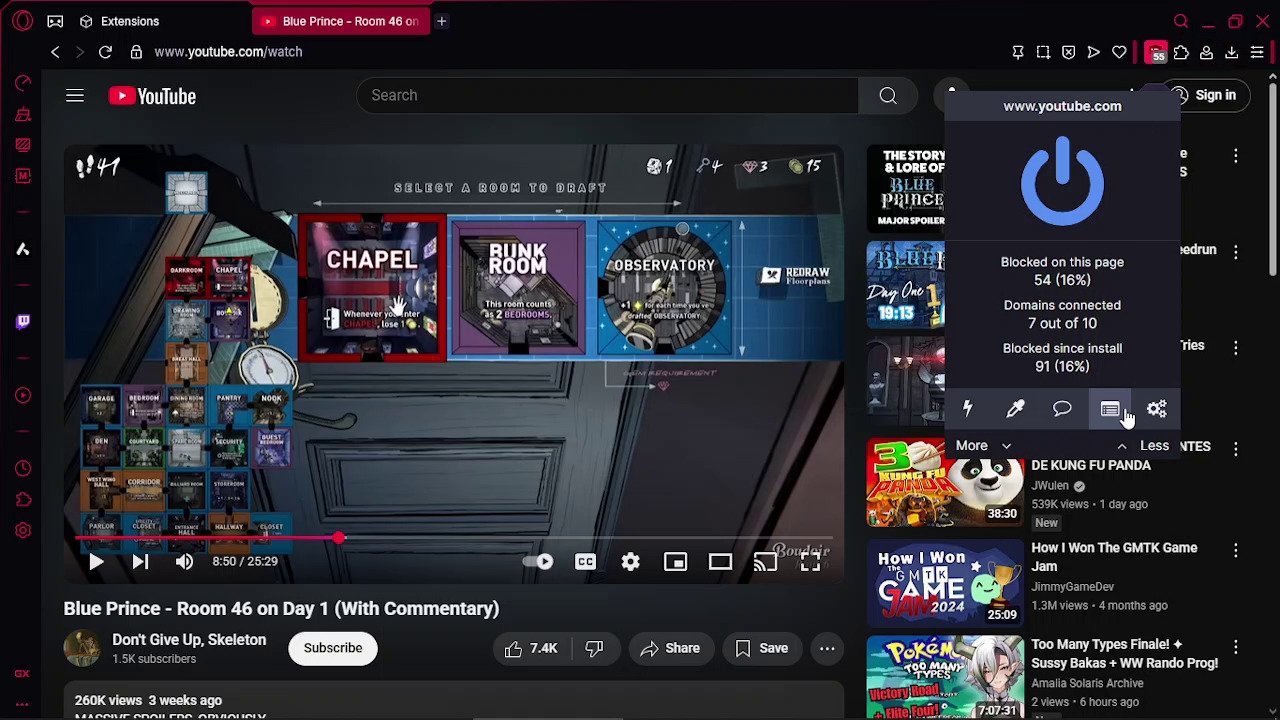Open browser search tabs magnifier icon

1181,21
